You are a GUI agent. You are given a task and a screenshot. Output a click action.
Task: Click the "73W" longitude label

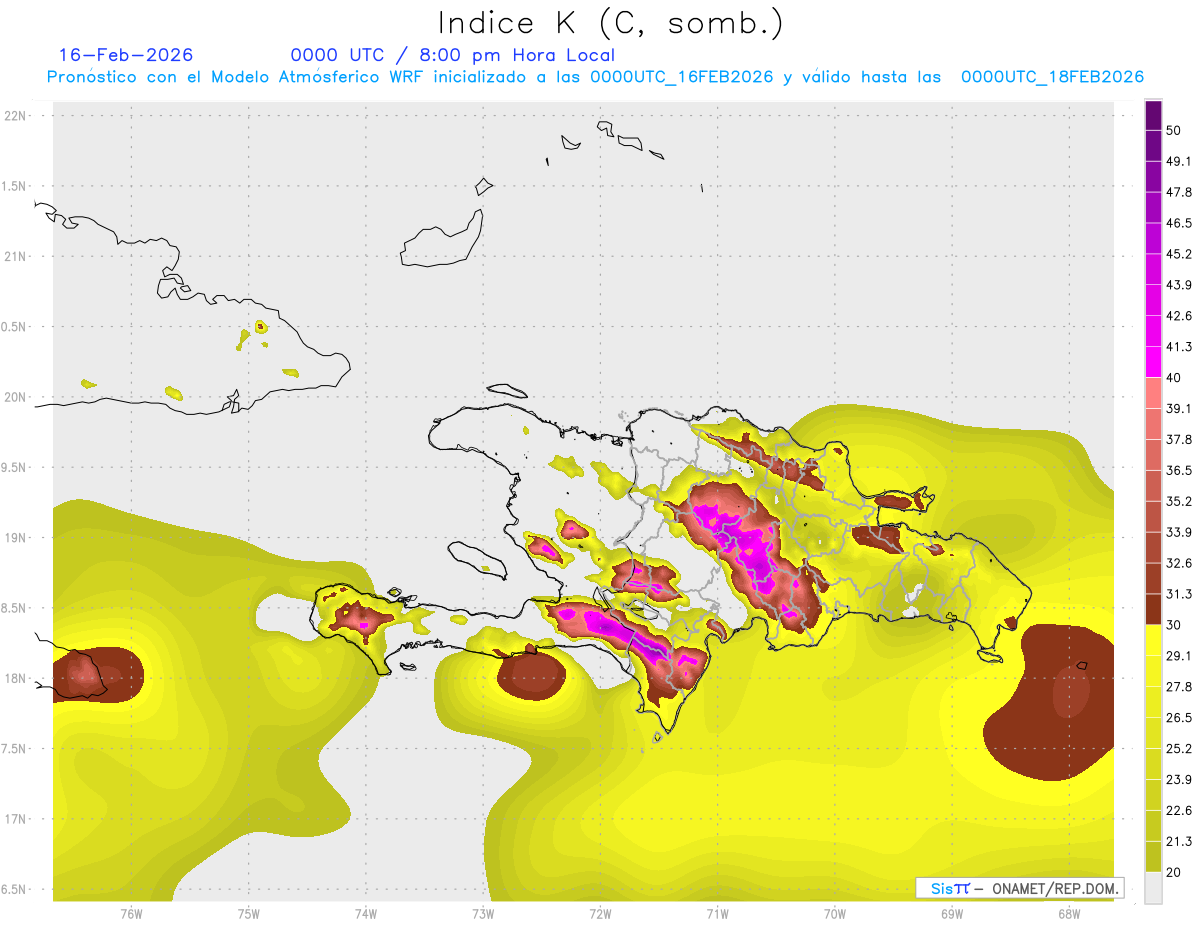tap(483, 914)
